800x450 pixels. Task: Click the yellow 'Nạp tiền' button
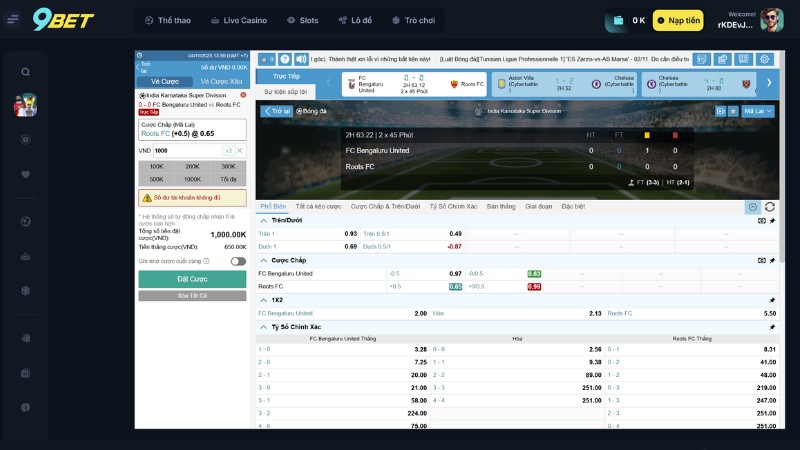point(678,20)
